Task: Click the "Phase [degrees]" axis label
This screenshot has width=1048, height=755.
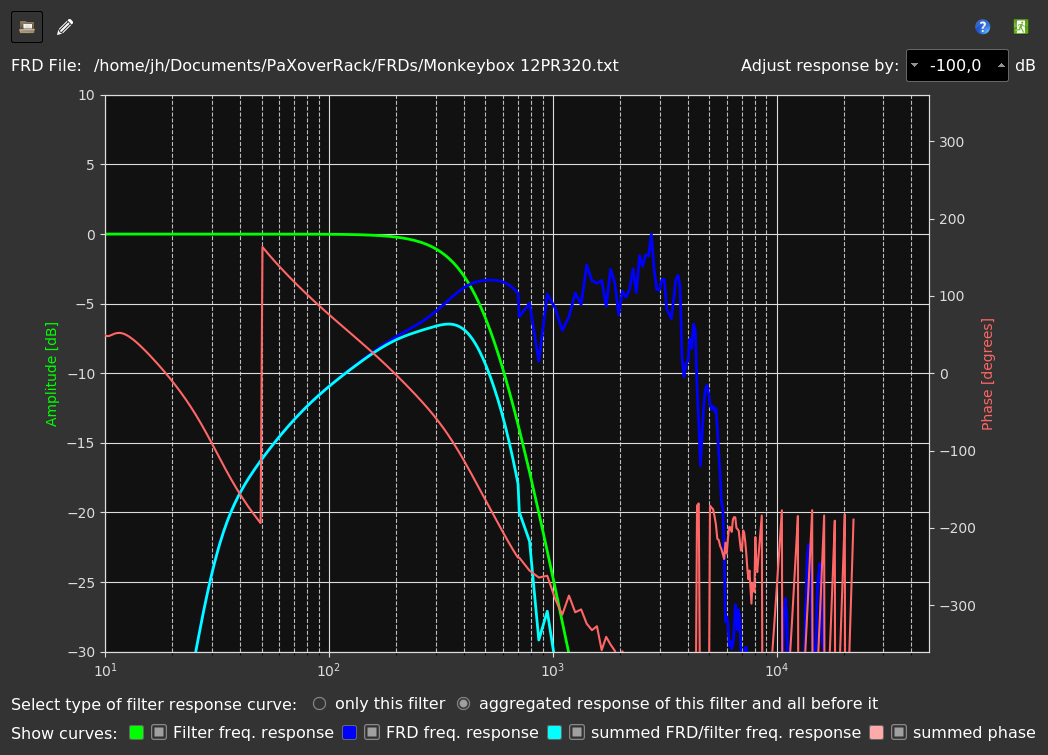Action: 987,374
